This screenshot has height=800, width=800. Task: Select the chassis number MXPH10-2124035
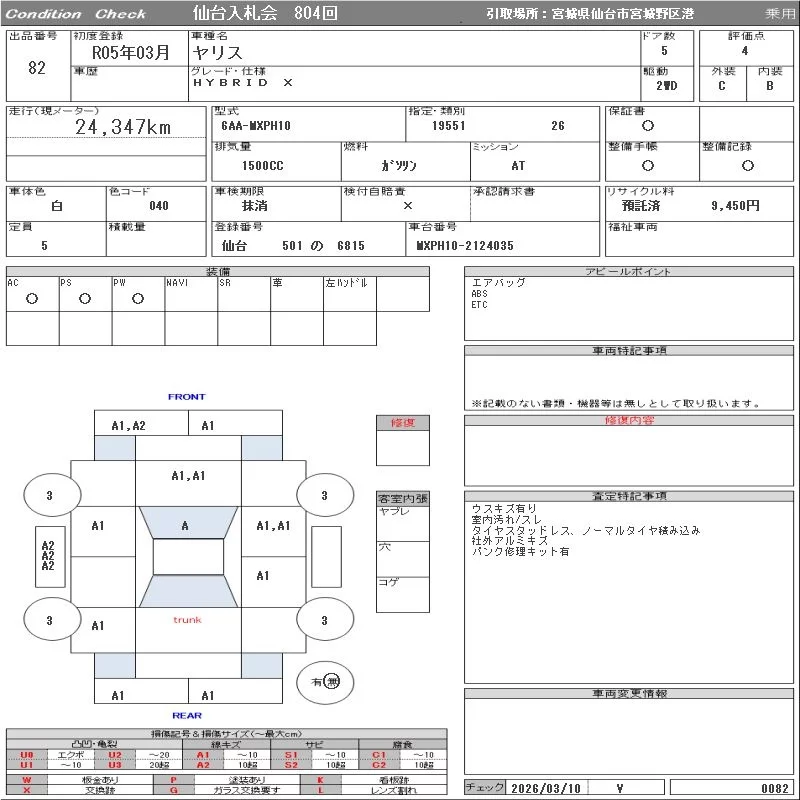(x=465, y=245)
